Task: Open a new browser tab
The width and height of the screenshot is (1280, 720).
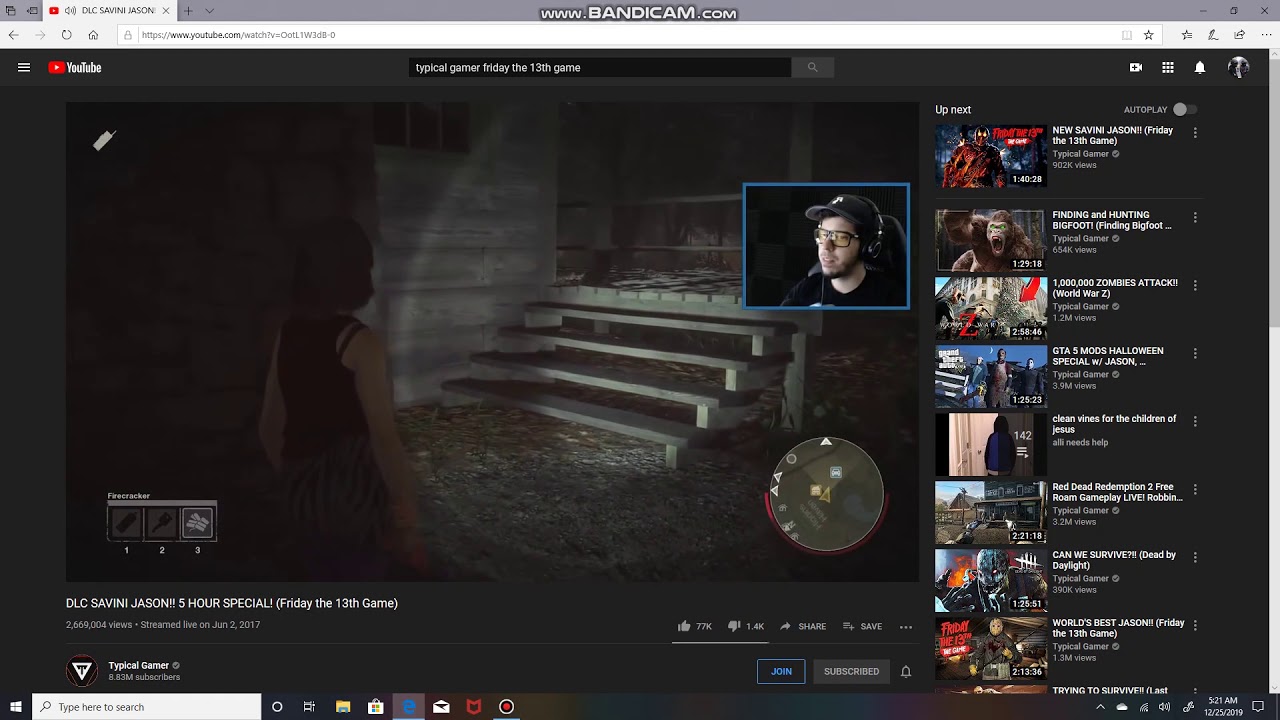Action: 187,11
